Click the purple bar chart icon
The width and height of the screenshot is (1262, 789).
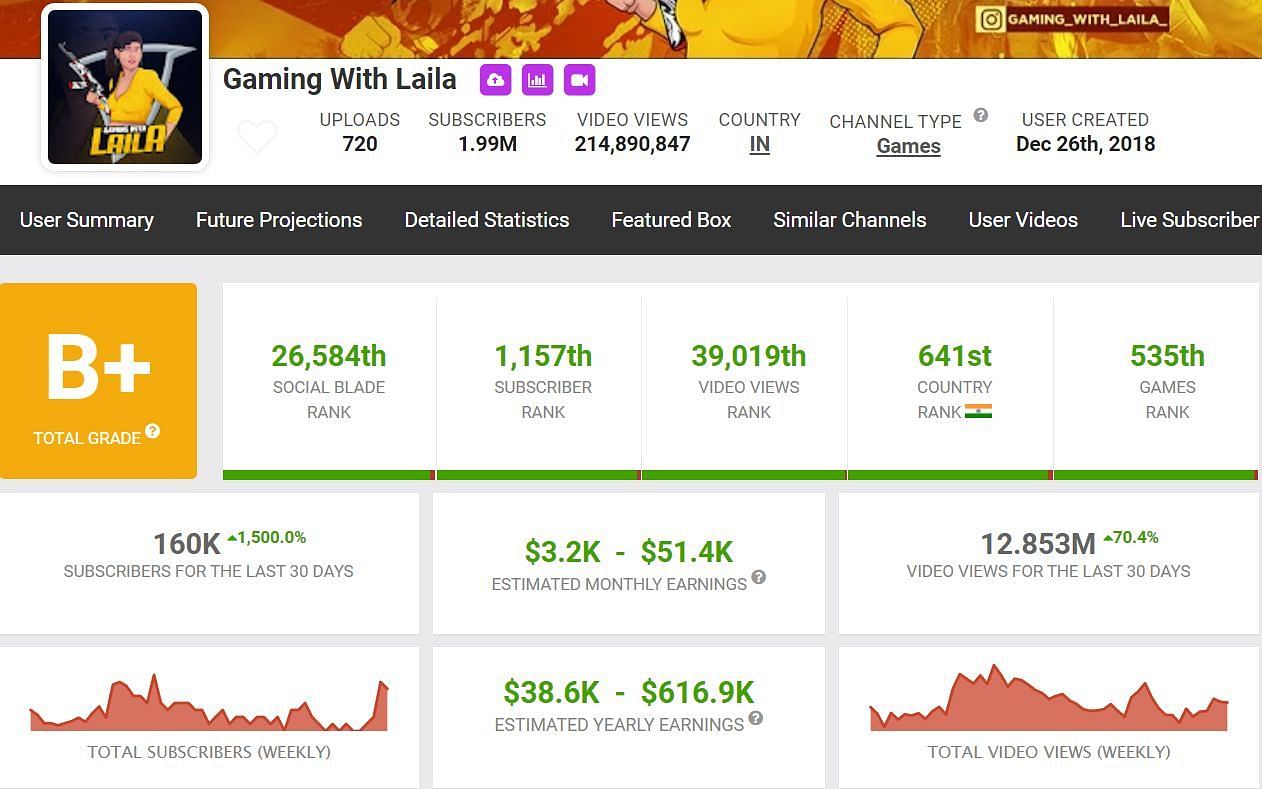point(537,80)
